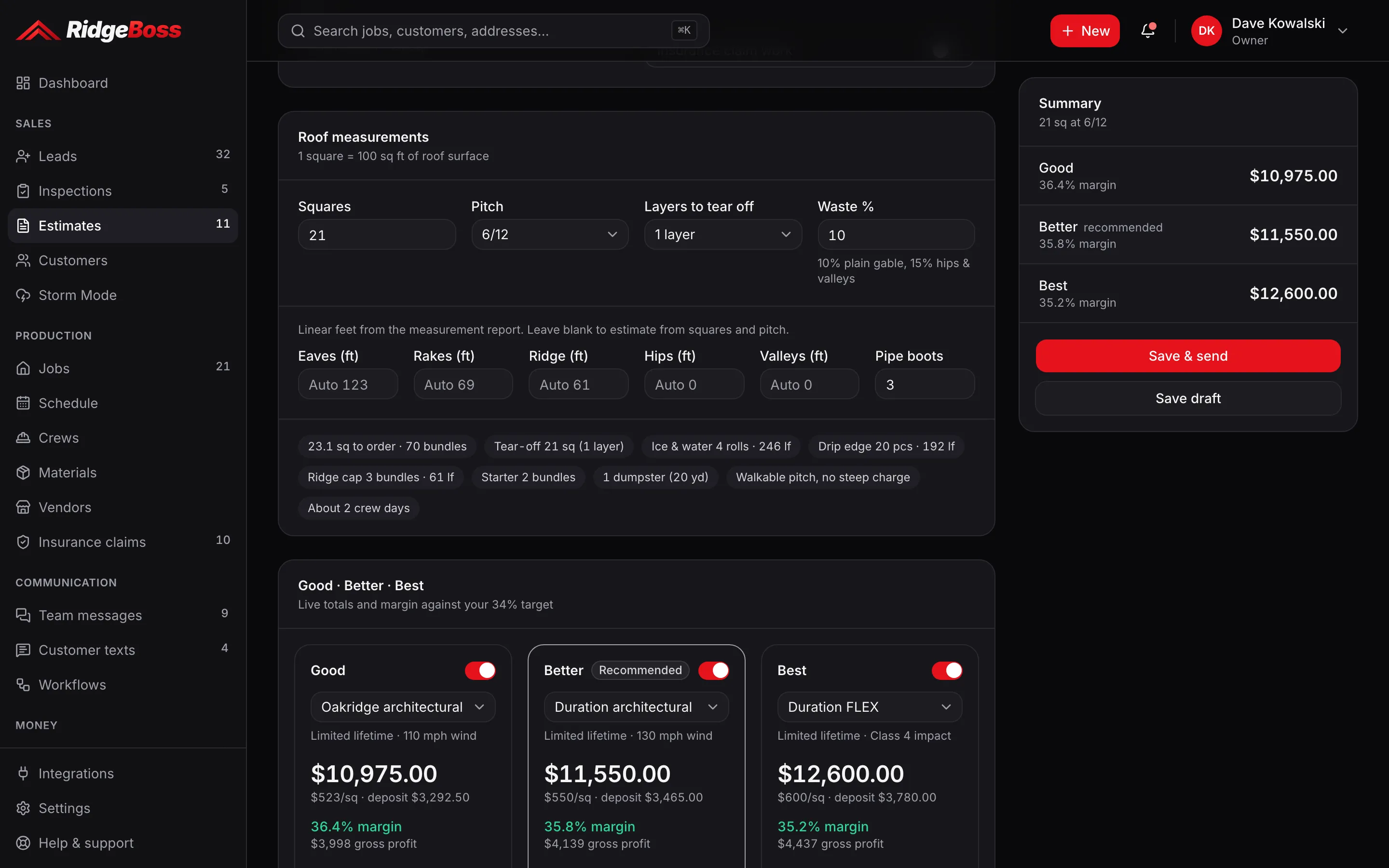This screenshot has width=1389, height=868.
Task: Open the Oakridge architectural shingle dropdown
Action: click(403, 706)
